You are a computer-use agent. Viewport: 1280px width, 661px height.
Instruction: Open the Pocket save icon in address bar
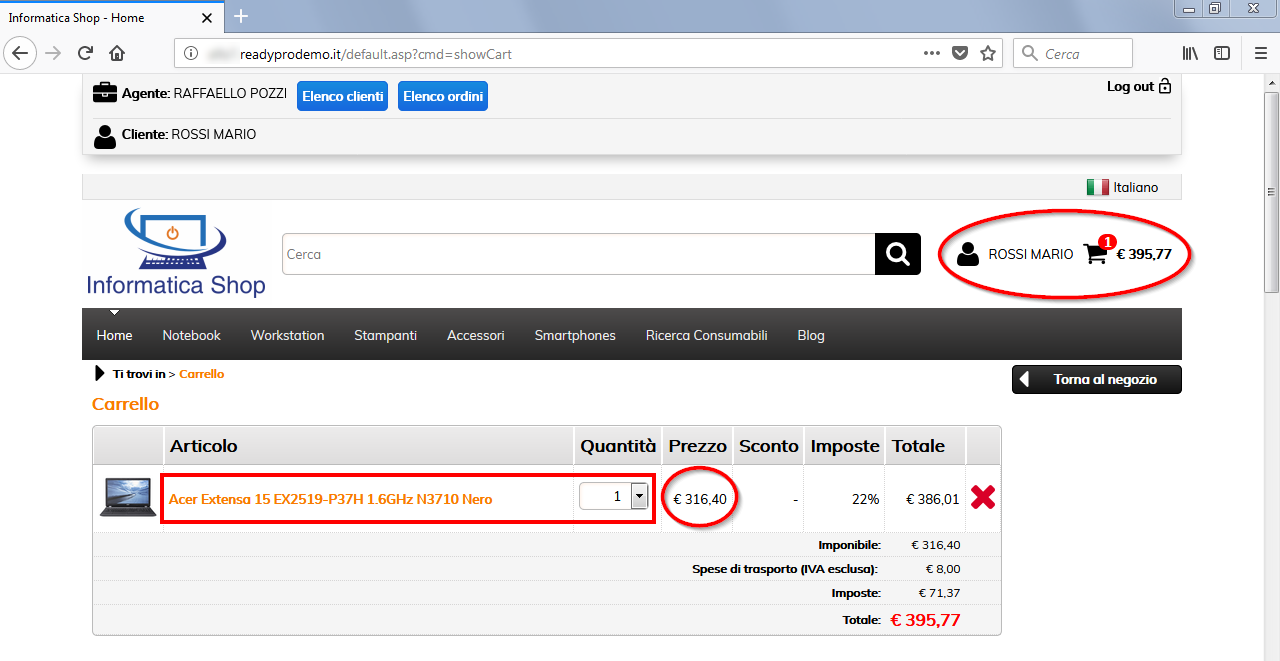pyautogui.click(x=960, y=53)
